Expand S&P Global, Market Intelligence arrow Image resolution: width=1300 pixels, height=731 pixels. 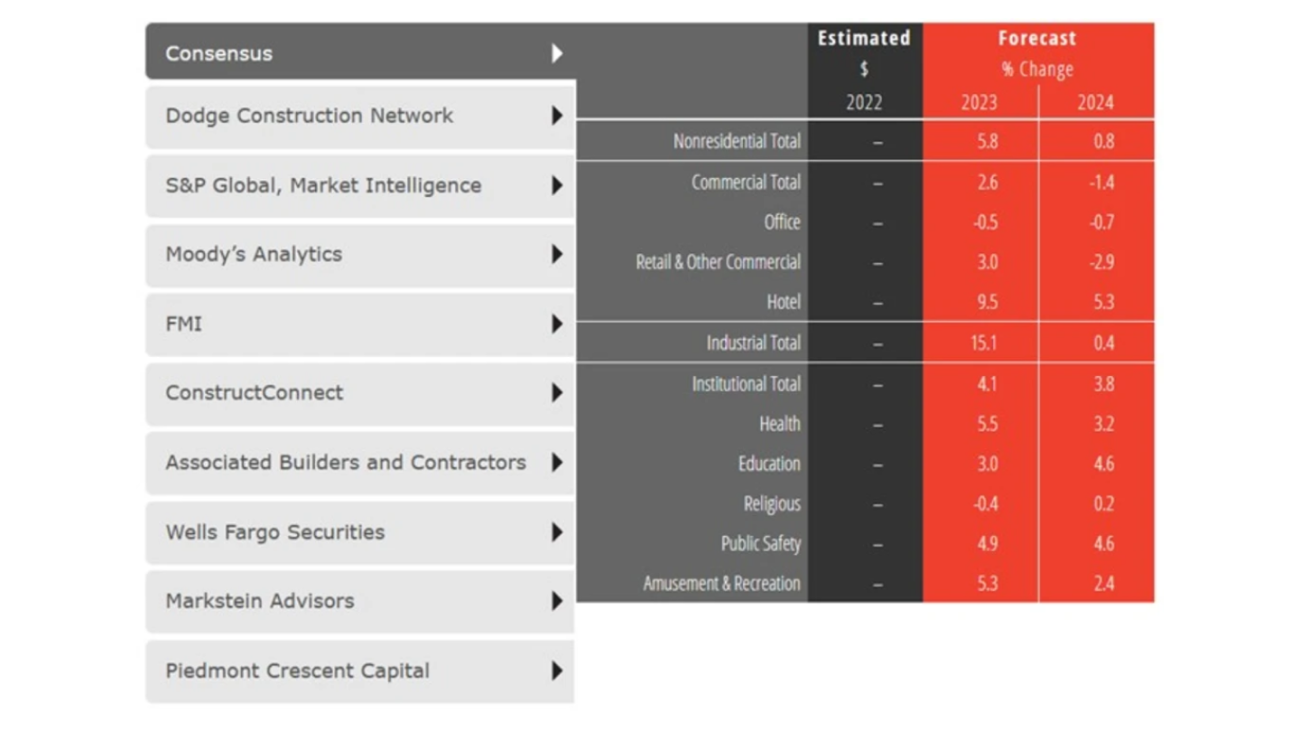[x=558, y=185]
